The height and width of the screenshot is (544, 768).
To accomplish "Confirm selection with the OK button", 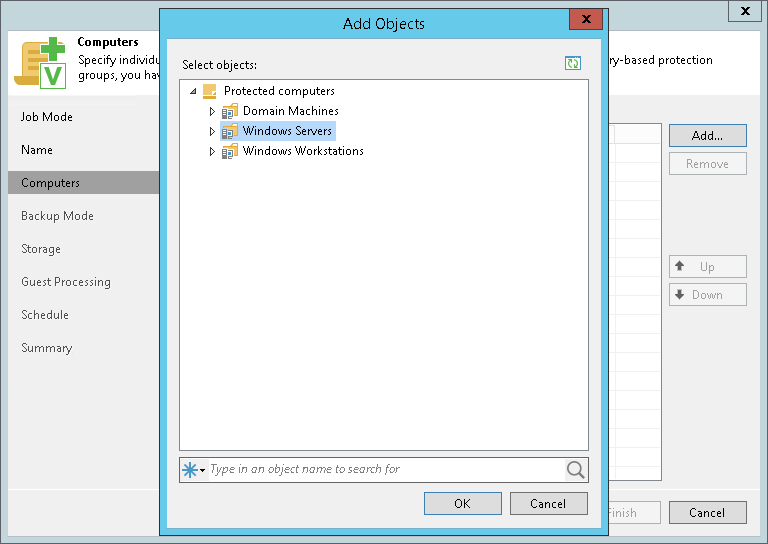I will point(463,503).
